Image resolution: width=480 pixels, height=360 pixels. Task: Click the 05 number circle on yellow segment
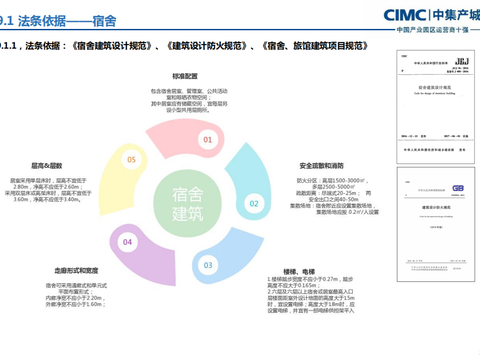click(x=131, y=159)
